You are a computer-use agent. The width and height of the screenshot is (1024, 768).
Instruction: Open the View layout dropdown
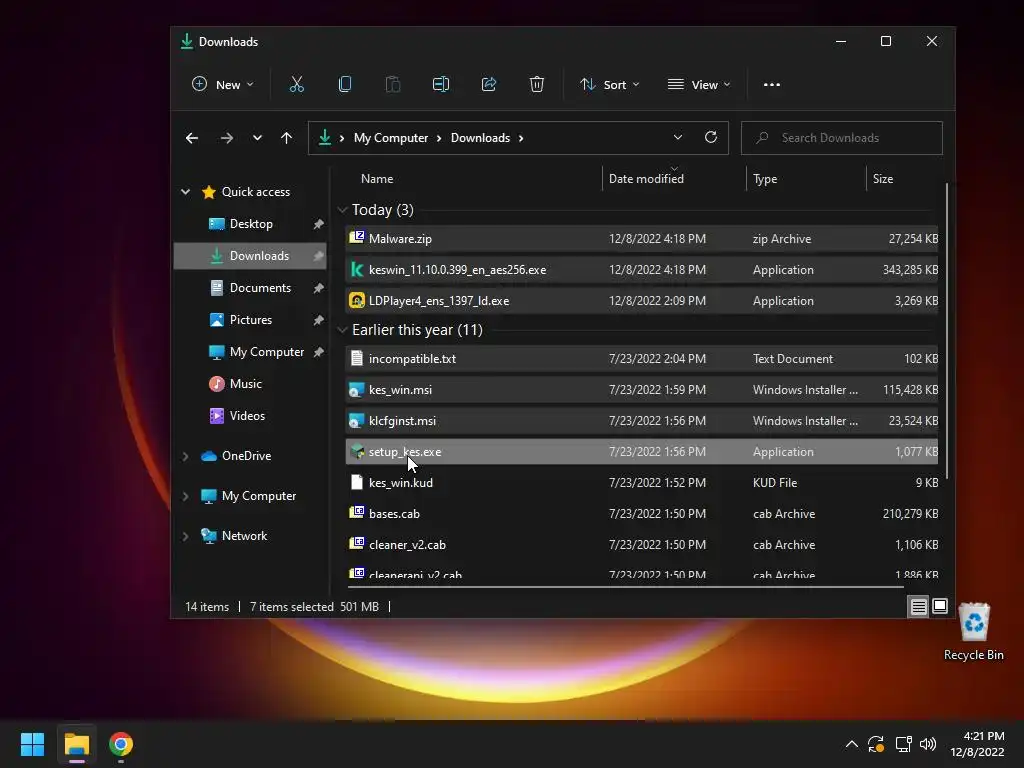point(699,84)
